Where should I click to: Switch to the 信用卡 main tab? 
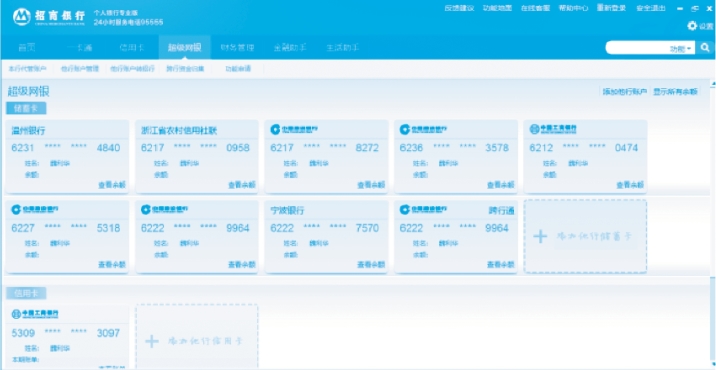132,48
